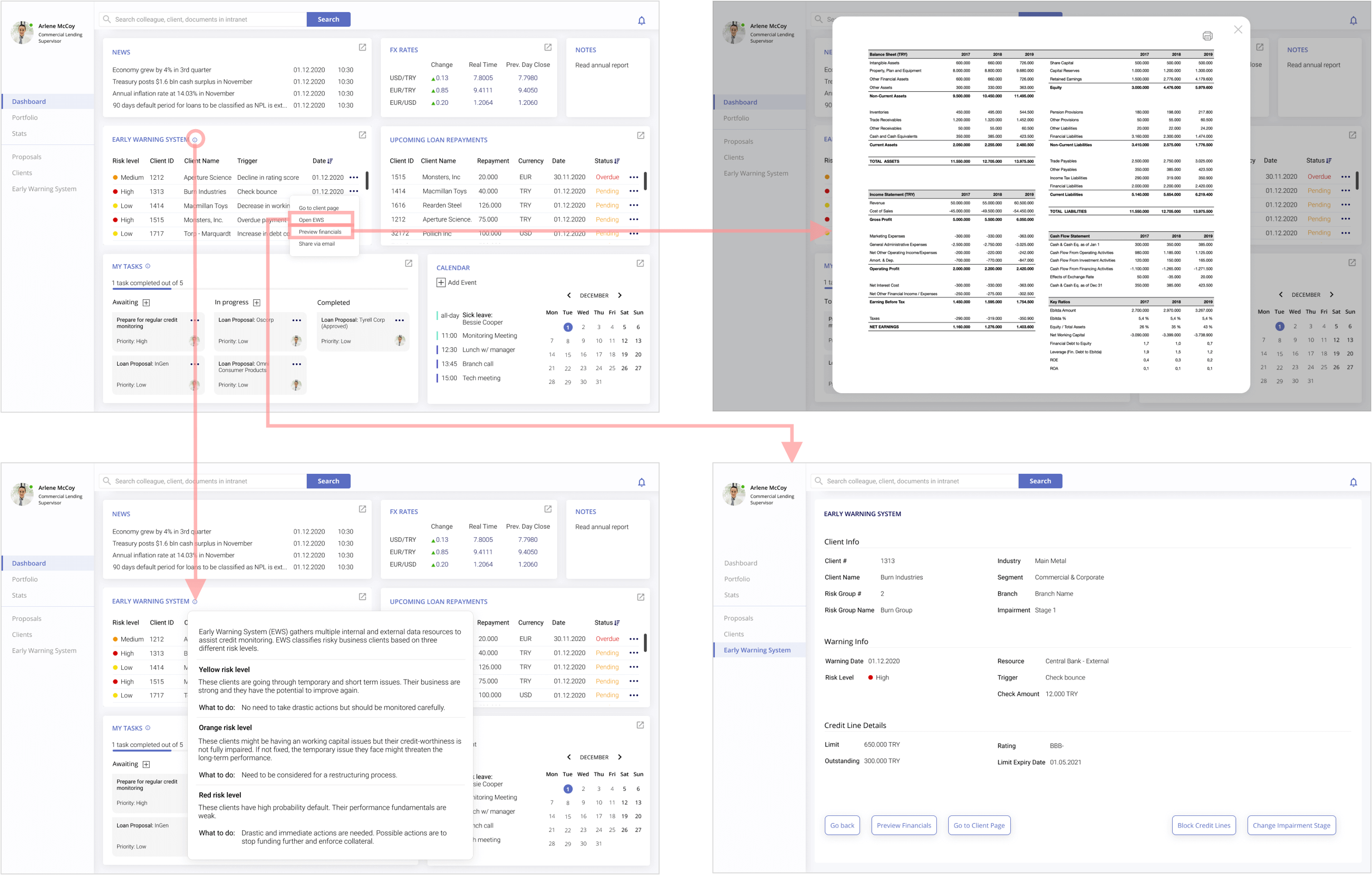This screenshot has width=1372, height=875.
Task: Click Change Impairment Stage button
Action: pos(1291,825)
